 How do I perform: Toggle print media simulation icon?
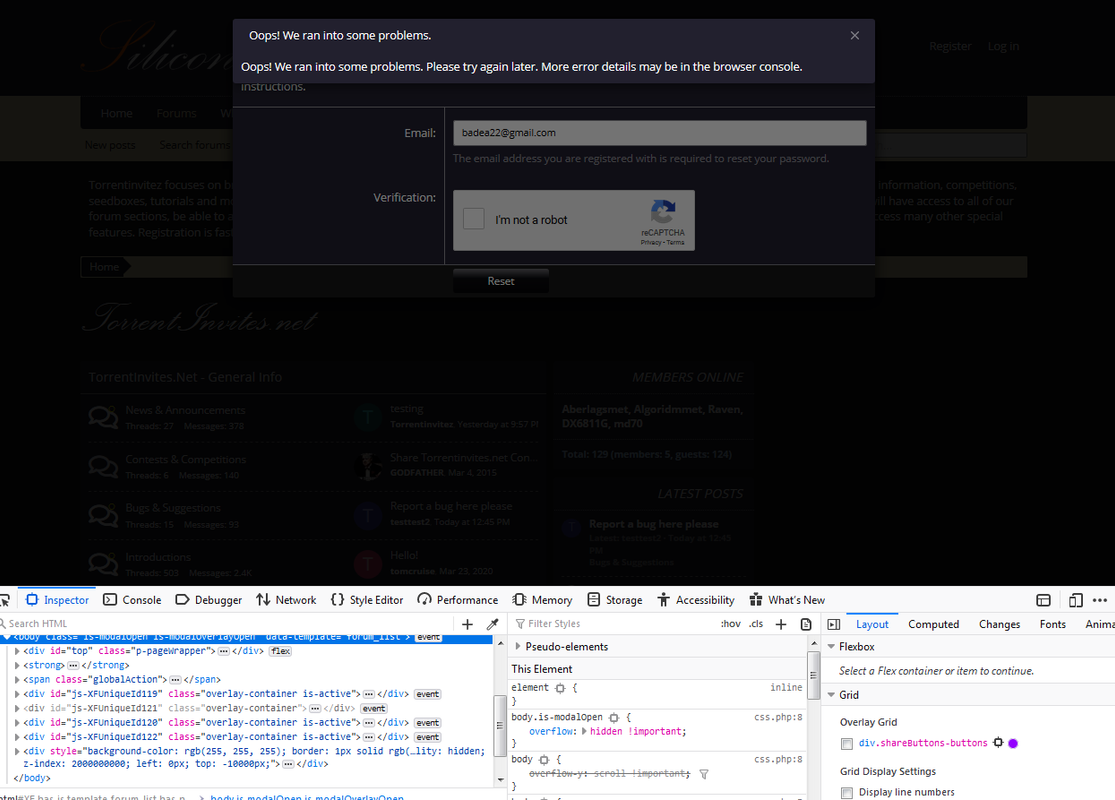pyautogui.click(x=806, y=624)
